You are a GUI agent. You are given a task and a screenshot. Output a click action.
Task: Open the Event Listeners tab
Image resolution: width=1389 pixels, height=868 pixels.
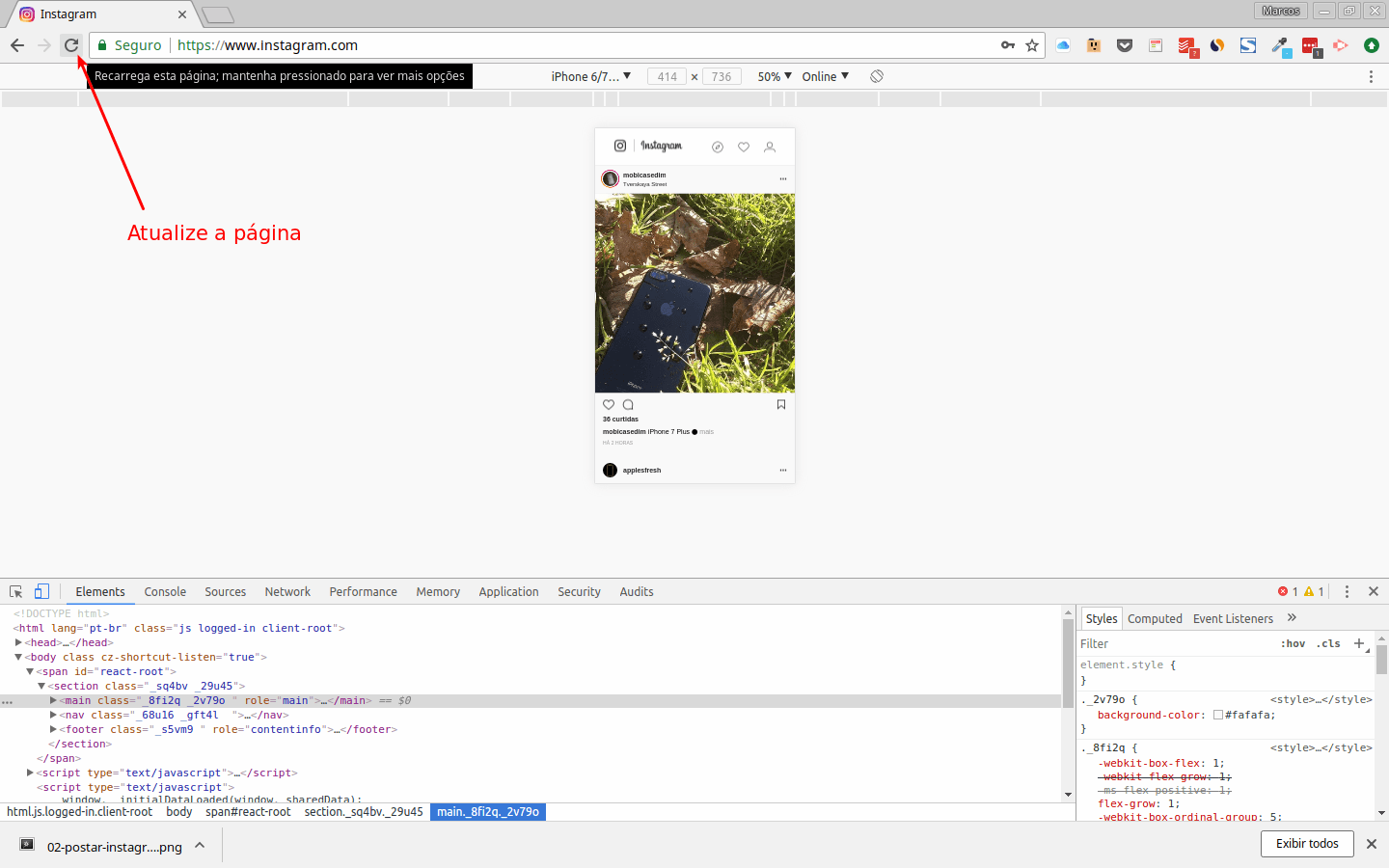pos(1233,618)
